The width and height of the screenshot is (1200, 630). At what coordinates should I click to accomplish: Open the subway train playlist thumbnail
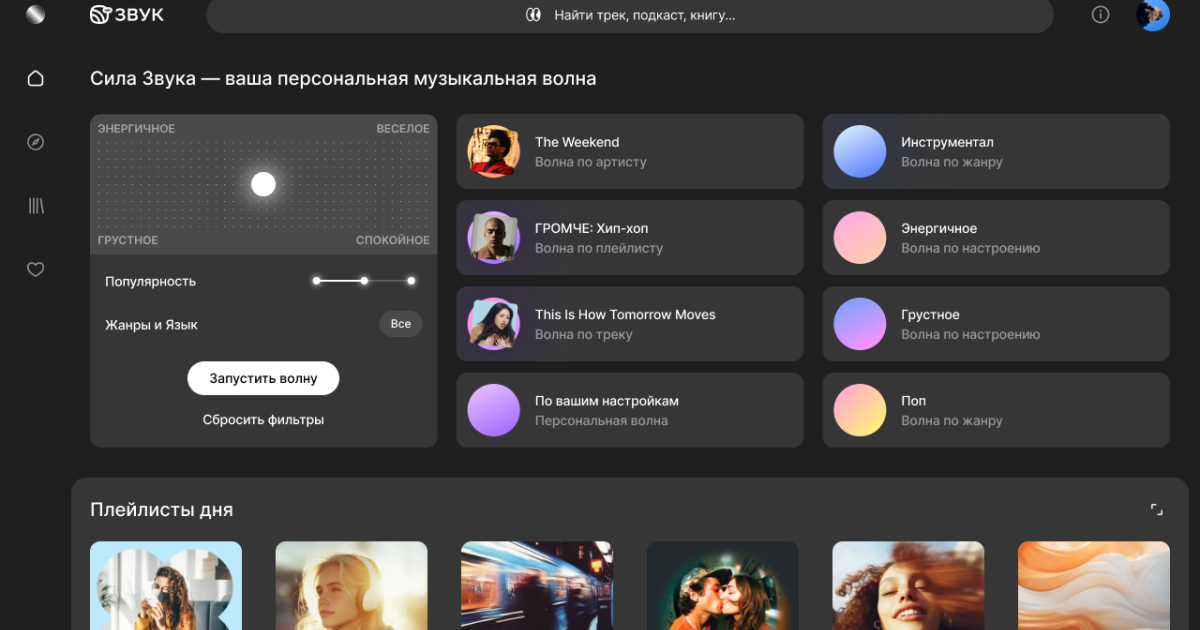click(537, 586)
